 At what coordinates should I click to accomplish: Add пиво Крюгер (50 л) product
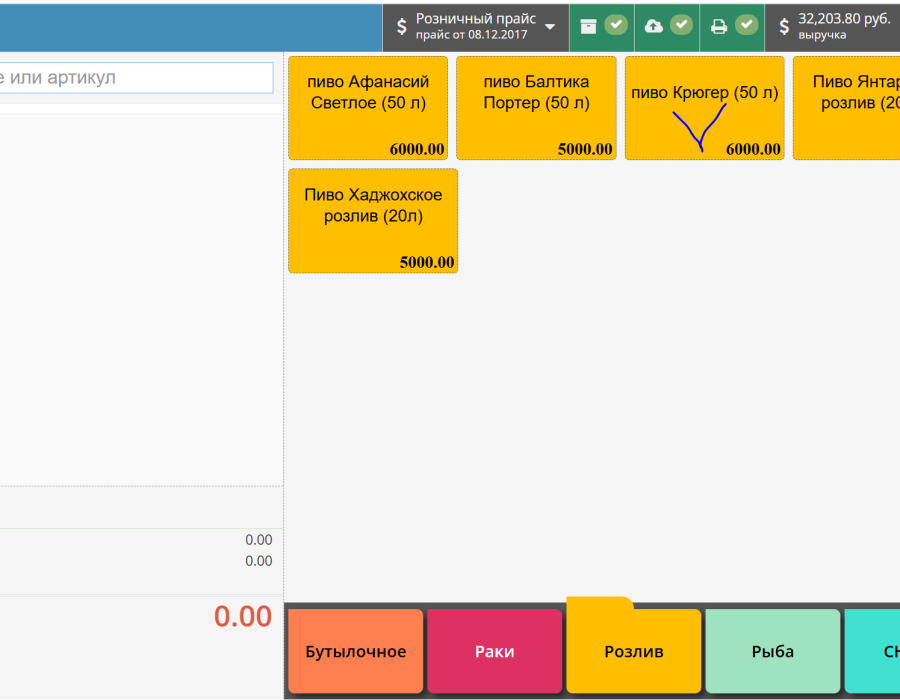click(x=704, y=108)
